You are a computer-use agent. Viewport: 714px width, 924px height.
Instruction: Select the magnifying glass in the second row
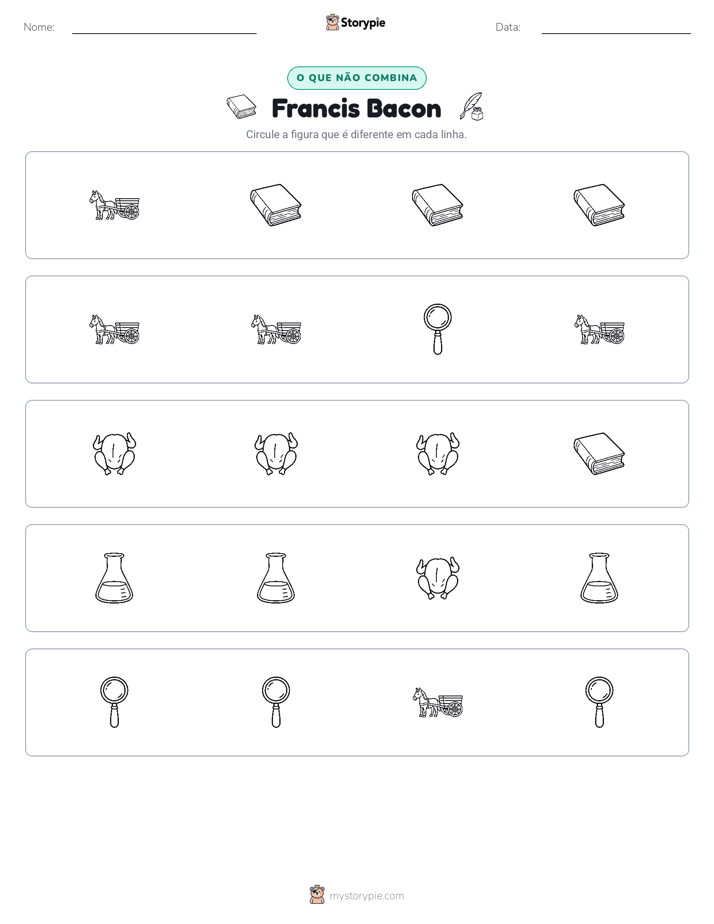coord(437,329)
